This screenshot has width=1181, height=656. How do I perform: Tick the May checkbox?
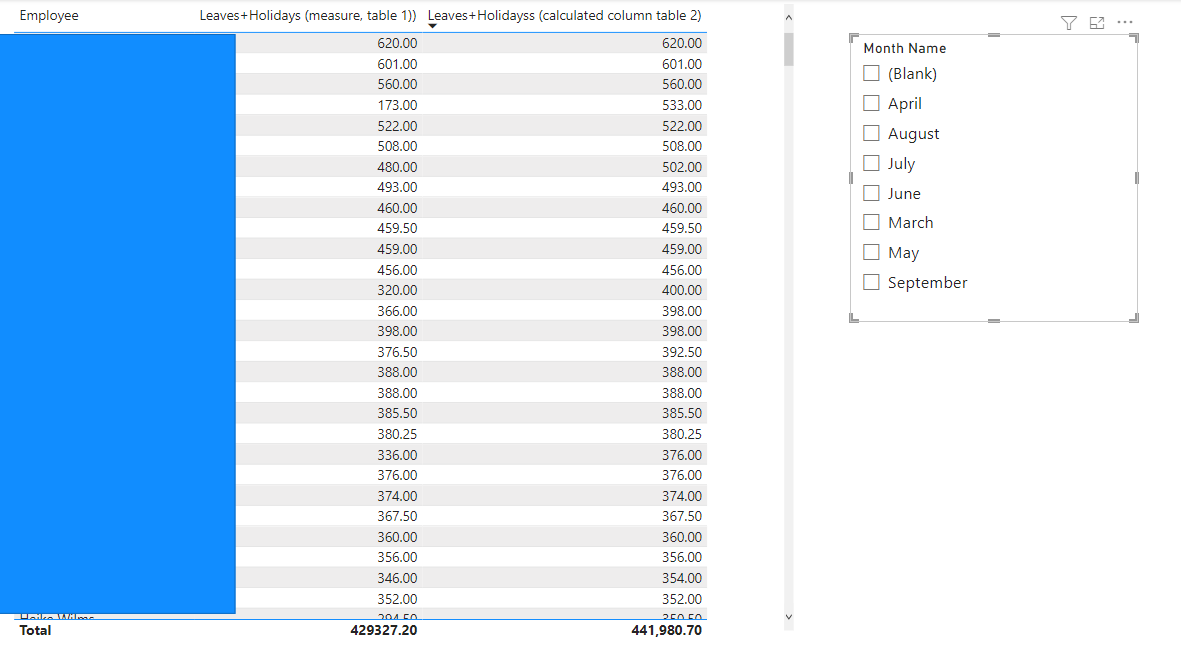click(x=871, y=252)
